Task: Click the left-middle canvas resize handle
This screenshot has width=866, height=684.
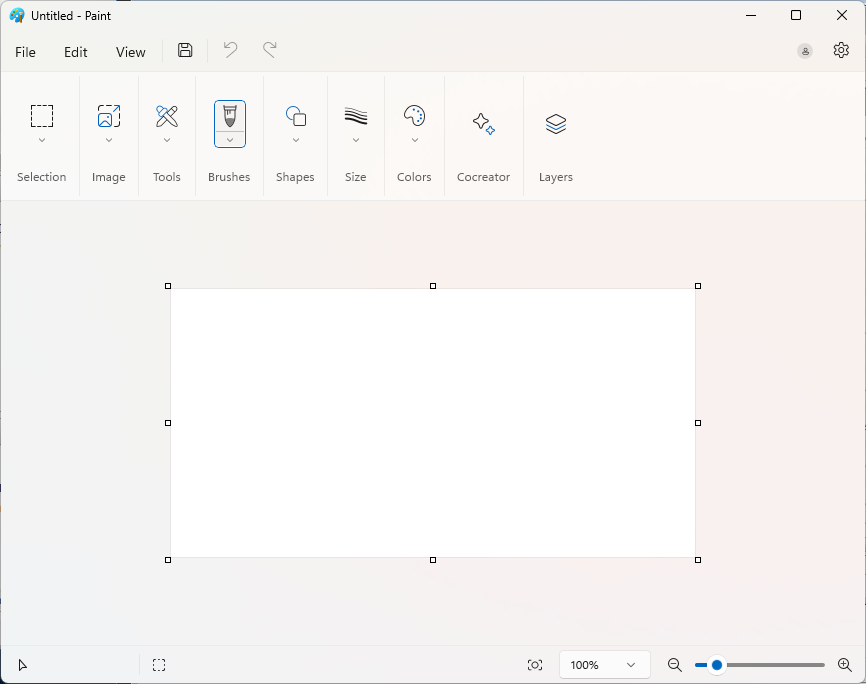Action: point(168,423)
